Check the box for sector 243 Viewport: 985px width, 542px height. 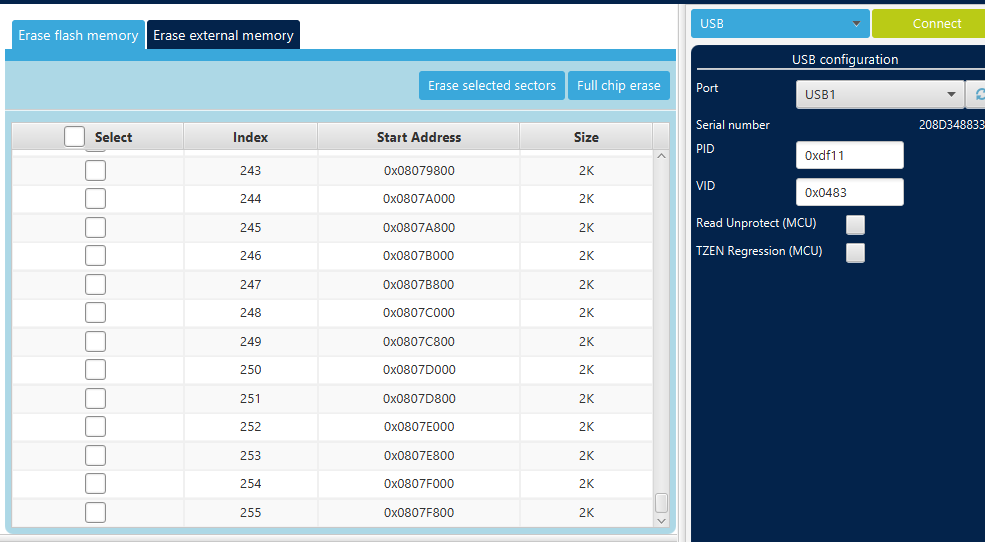(95, 170)
